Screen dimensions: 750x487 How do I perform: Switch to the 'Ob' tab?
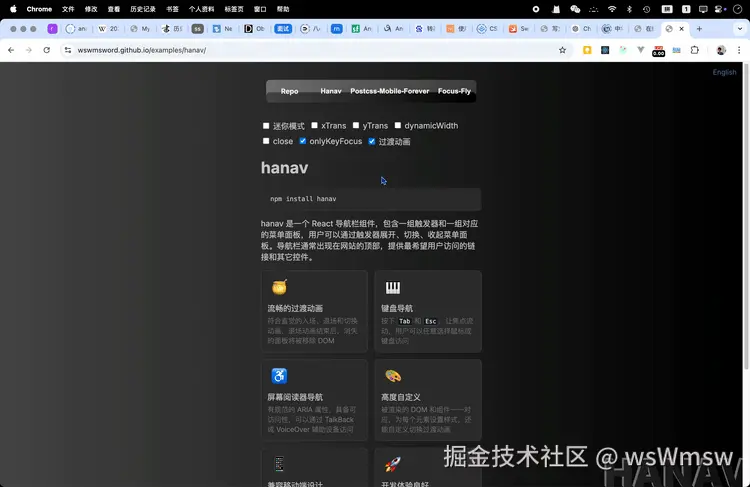[254, 29]
